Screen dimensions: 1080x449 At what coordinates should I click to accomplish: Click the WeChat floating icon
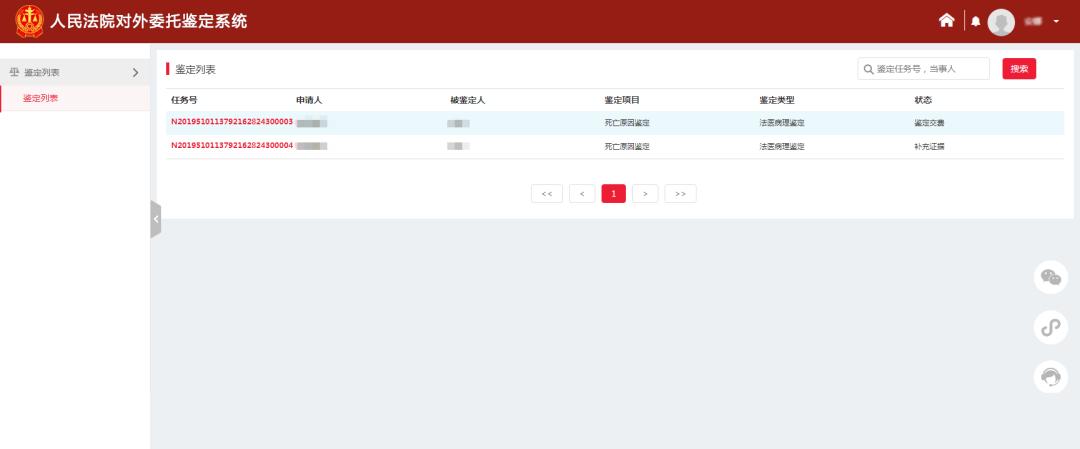pyautogui.click(x=1050, y=278)
